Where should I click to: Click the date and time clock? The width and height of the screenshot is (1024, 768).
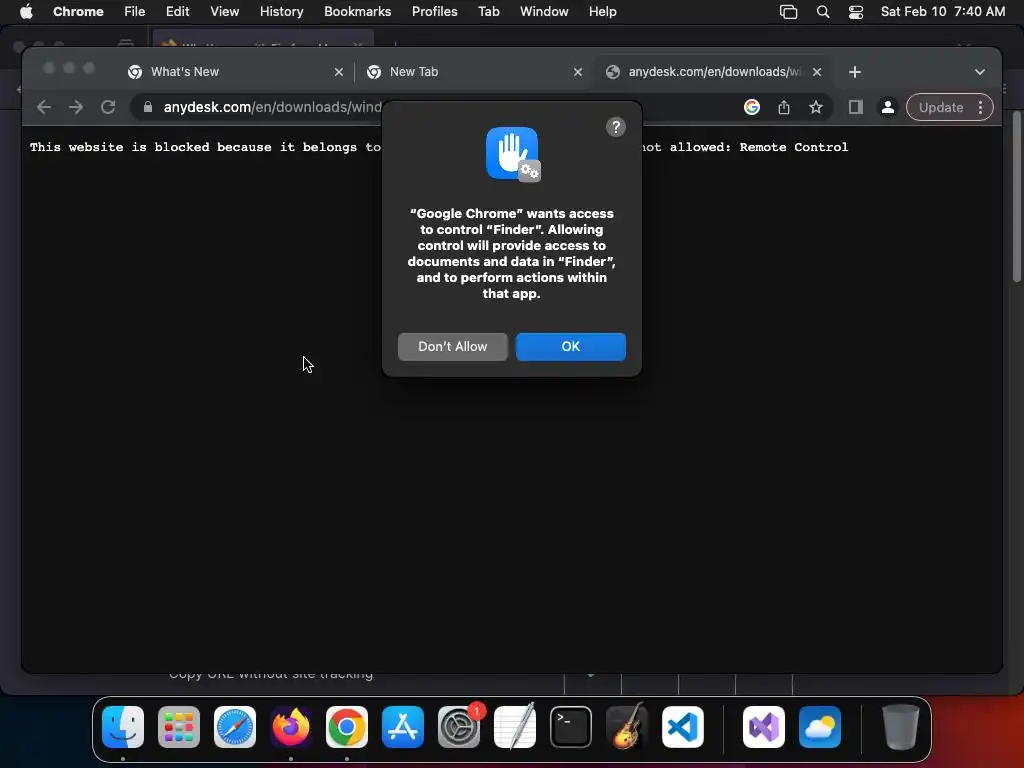[x=942, y=12]
